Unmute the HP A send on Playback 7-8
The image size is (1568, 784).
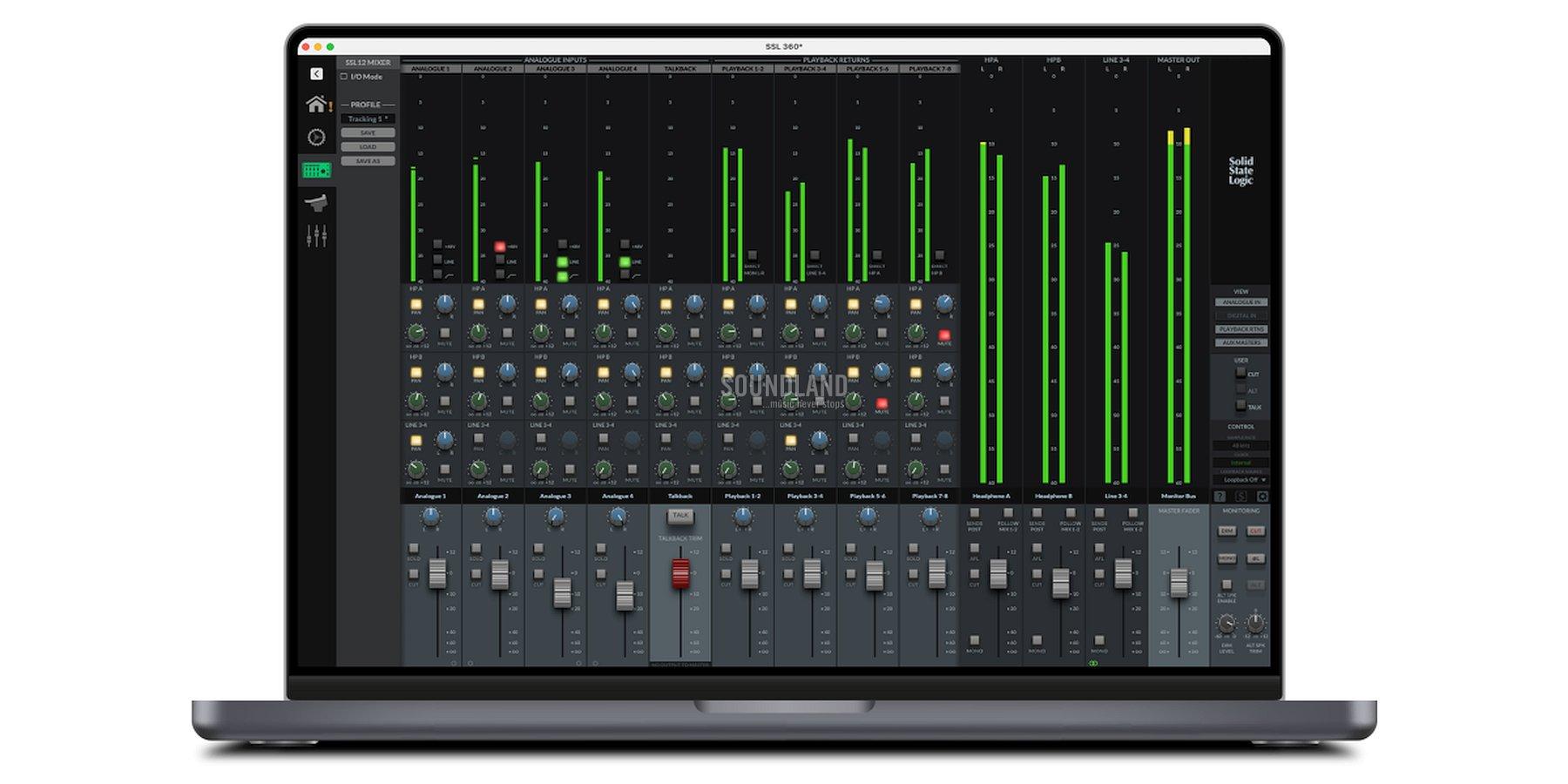944,335
